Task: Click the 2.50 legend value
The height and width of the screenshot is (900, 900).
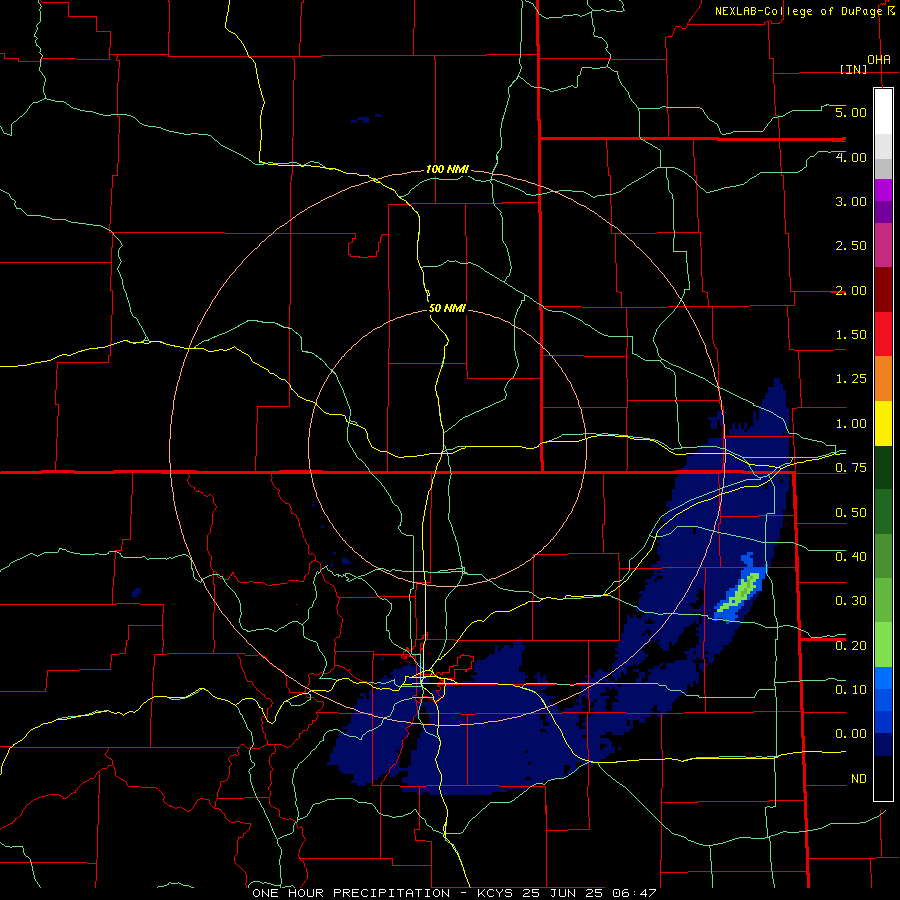Action: (851, 246)
